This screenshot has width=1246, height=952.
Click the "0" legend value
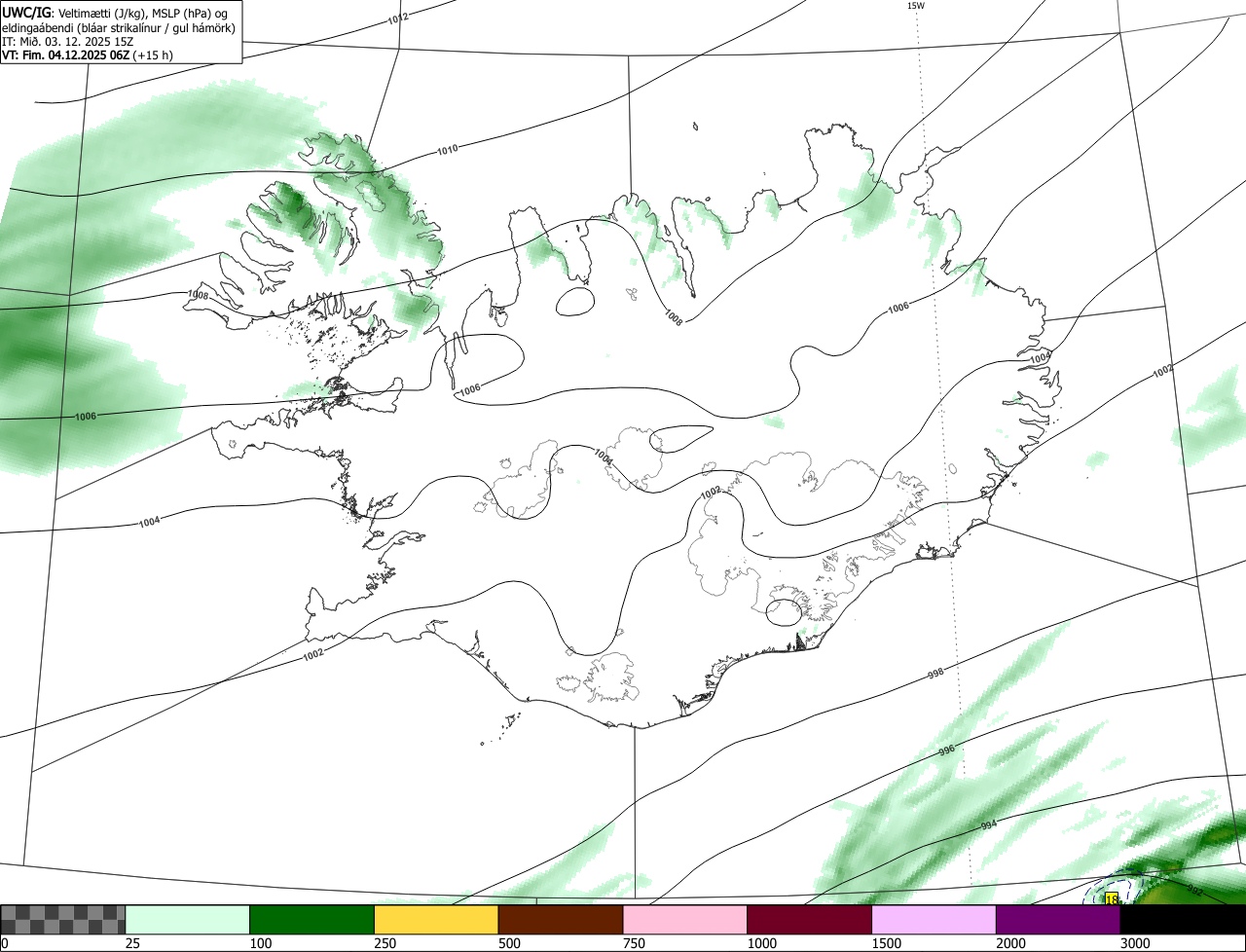click(5, 943)
